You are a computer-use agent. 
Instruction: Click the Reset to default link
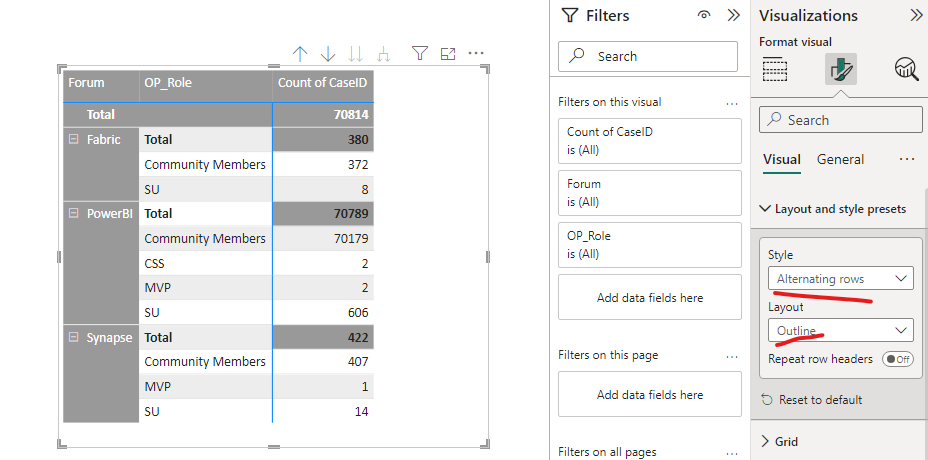(x=820, y=400)
